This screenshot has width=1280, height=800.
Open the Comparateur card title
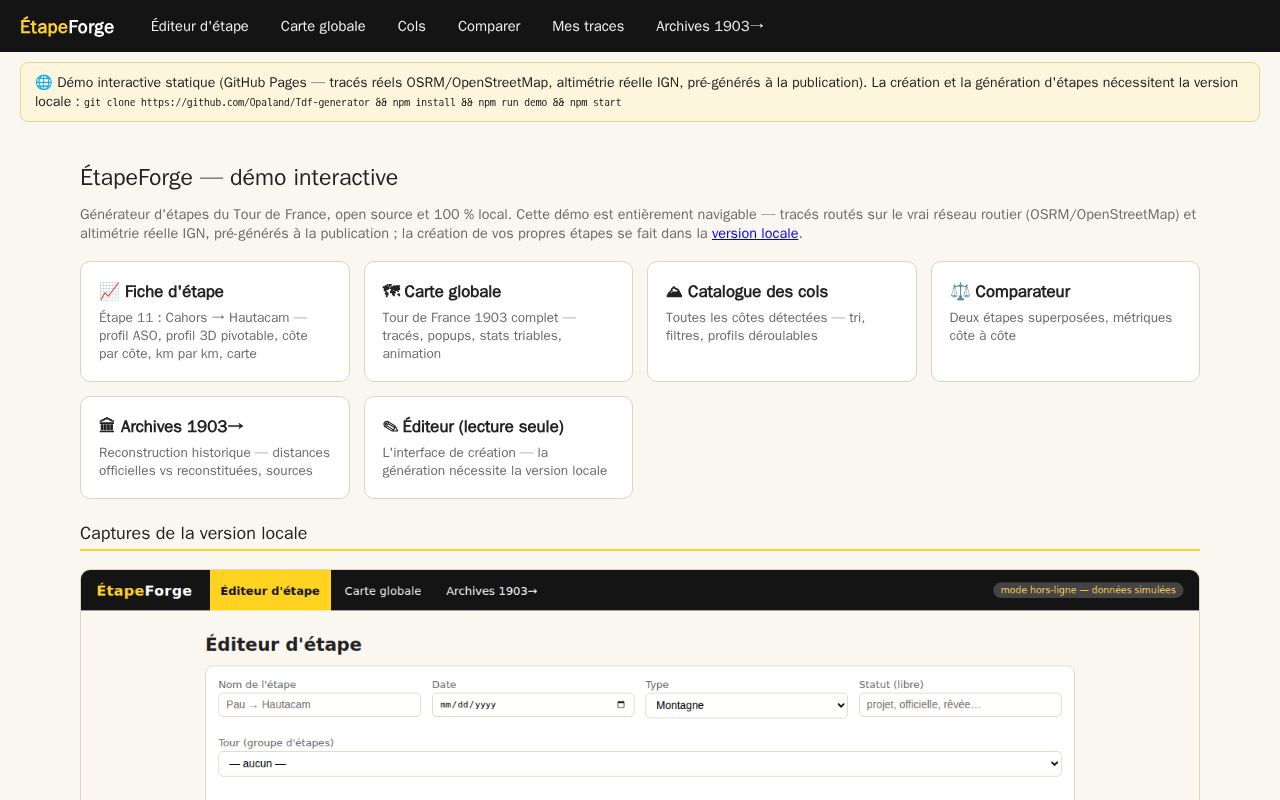(1022, 292)
